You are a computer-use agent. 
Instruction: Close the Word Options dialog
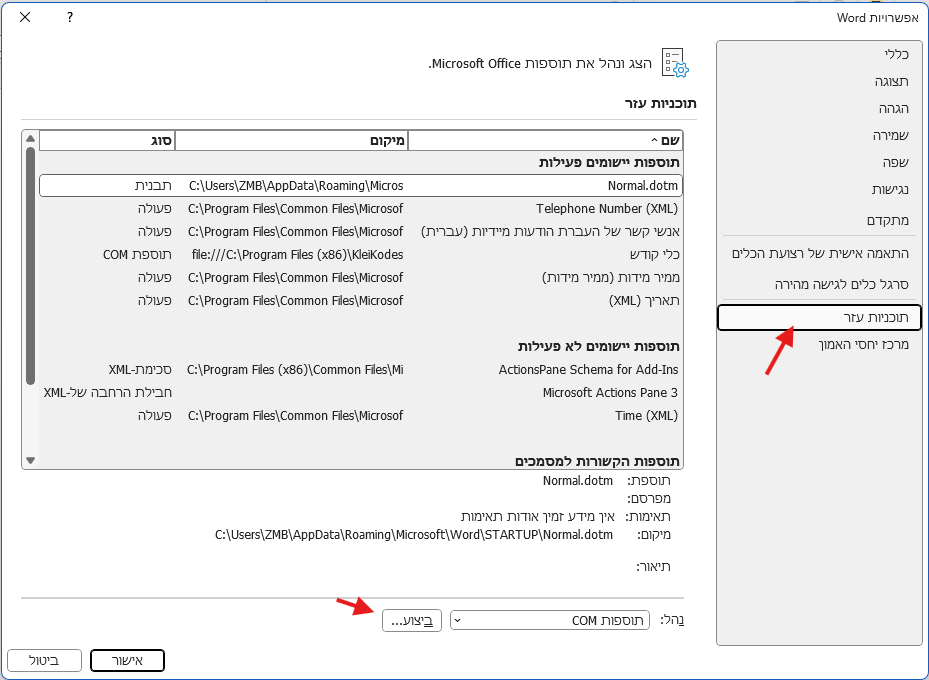[x=24, y=18]
